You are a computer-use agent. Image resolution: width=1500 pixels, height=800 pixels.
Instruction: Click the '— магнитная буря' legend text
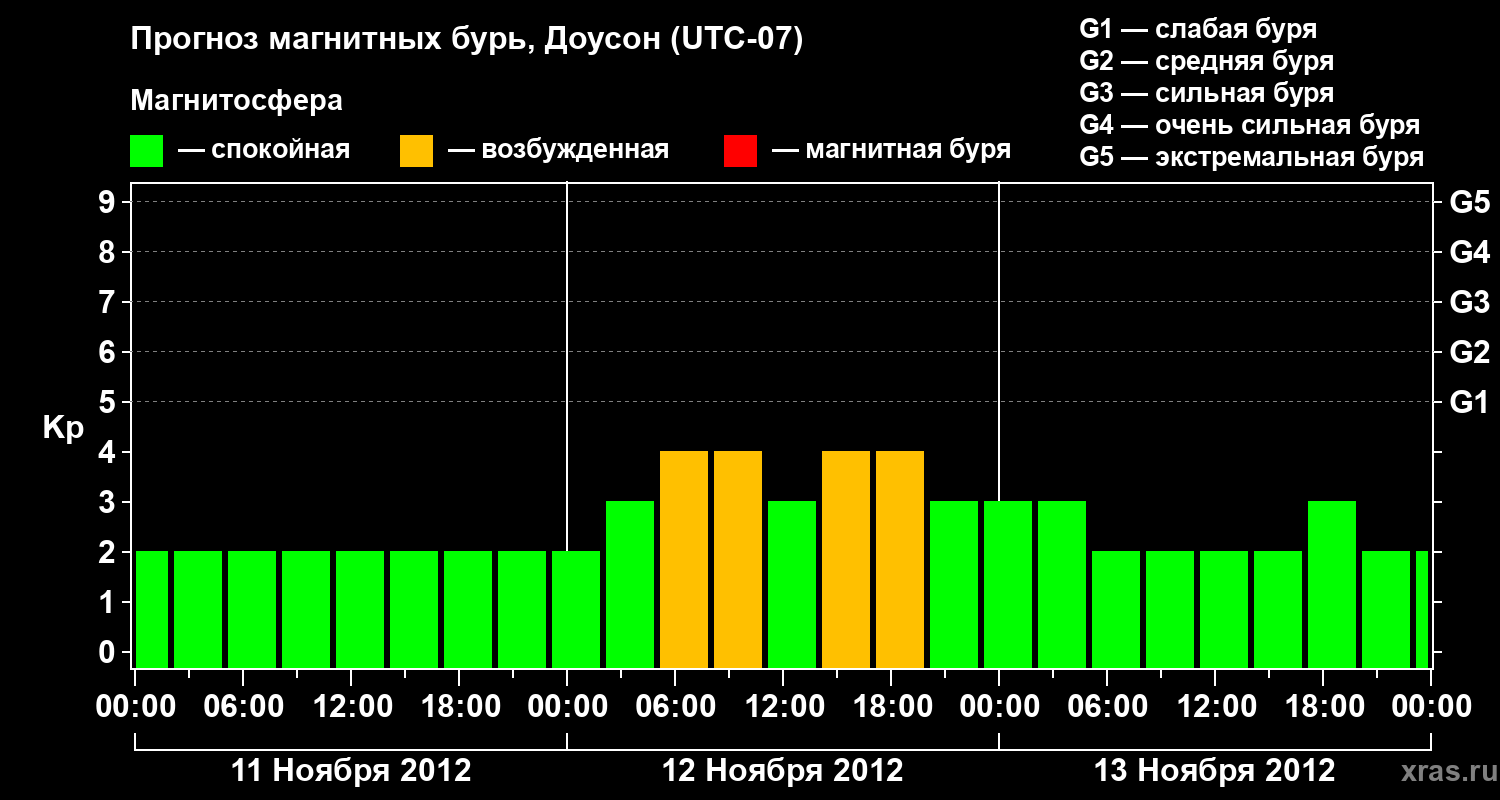pos(892,150)
